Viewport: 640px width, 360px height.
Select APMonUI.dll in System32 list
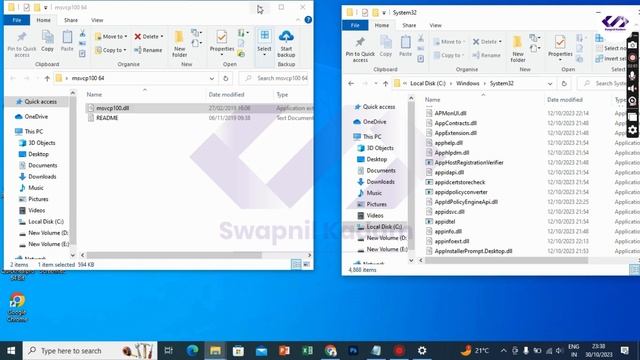(450, 113)
